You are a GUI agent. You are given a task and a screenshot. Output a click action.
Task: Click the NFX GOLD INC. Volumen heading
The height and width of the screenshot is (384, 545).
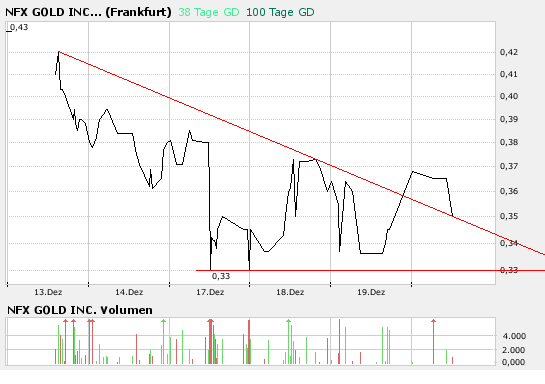pyautogui.click(x=80, y=310)
